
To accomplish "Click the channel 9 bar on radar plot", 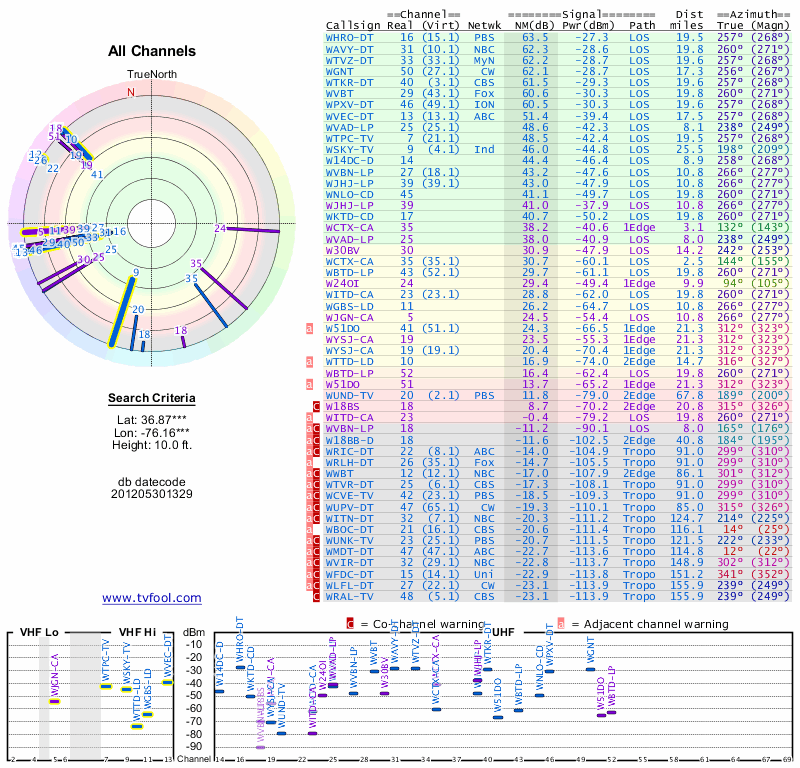I will tap(122, 312).
